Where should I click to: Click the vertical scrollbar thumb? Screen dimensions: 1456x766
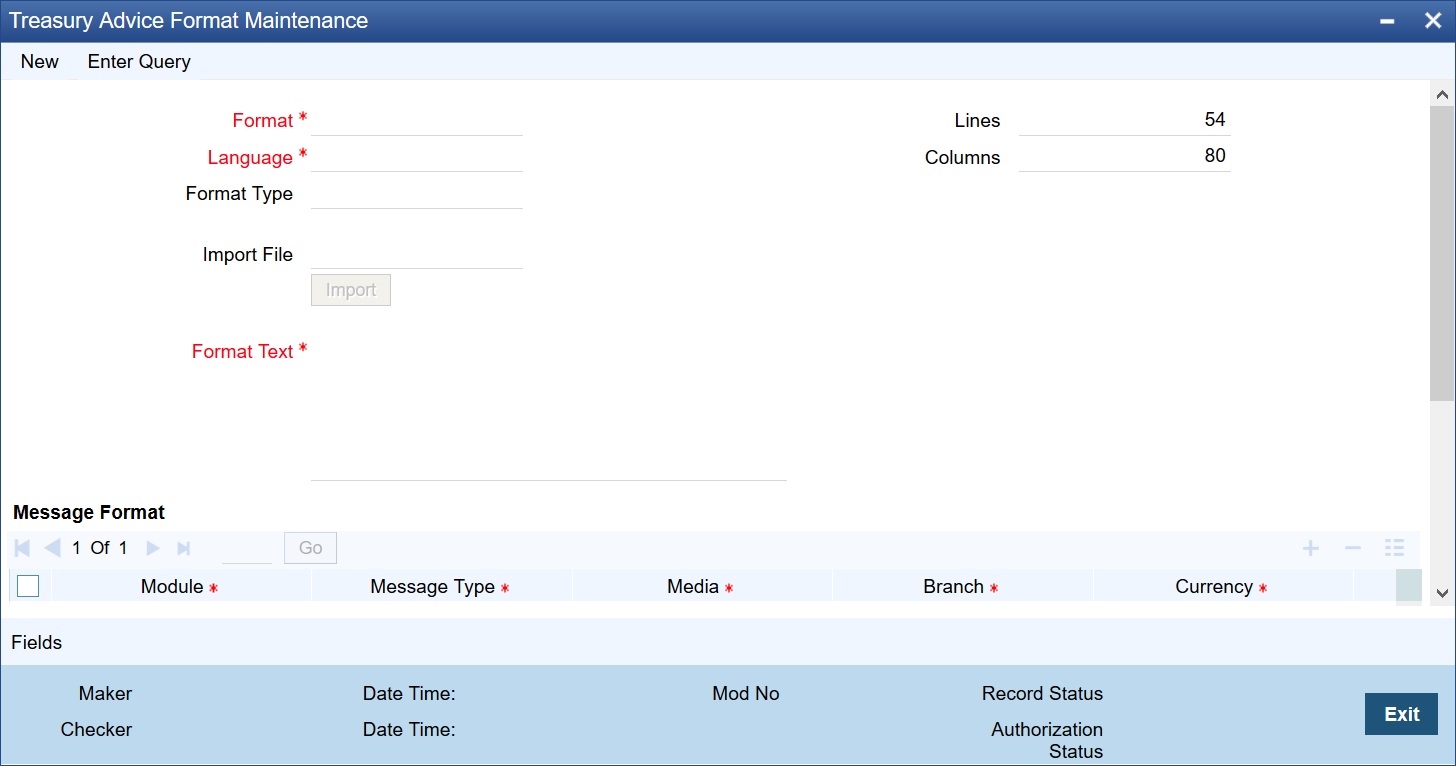[1442, 252]
